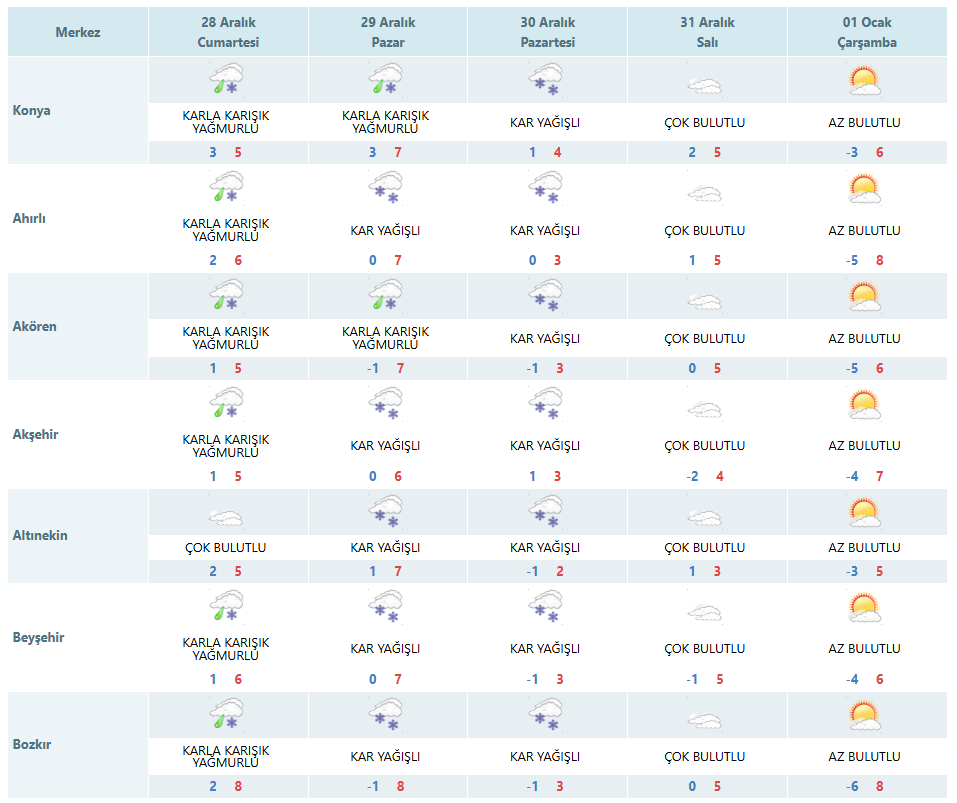The width and height of the screenshot is (957, 803).
Task: Click Akören cloudy icon for 31 Aralık
Action: [705, 301]
